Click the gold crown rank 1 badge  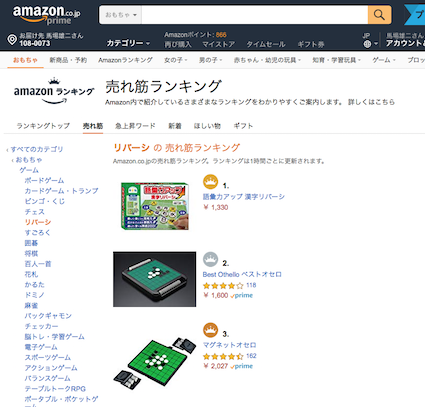pos(210,182)
